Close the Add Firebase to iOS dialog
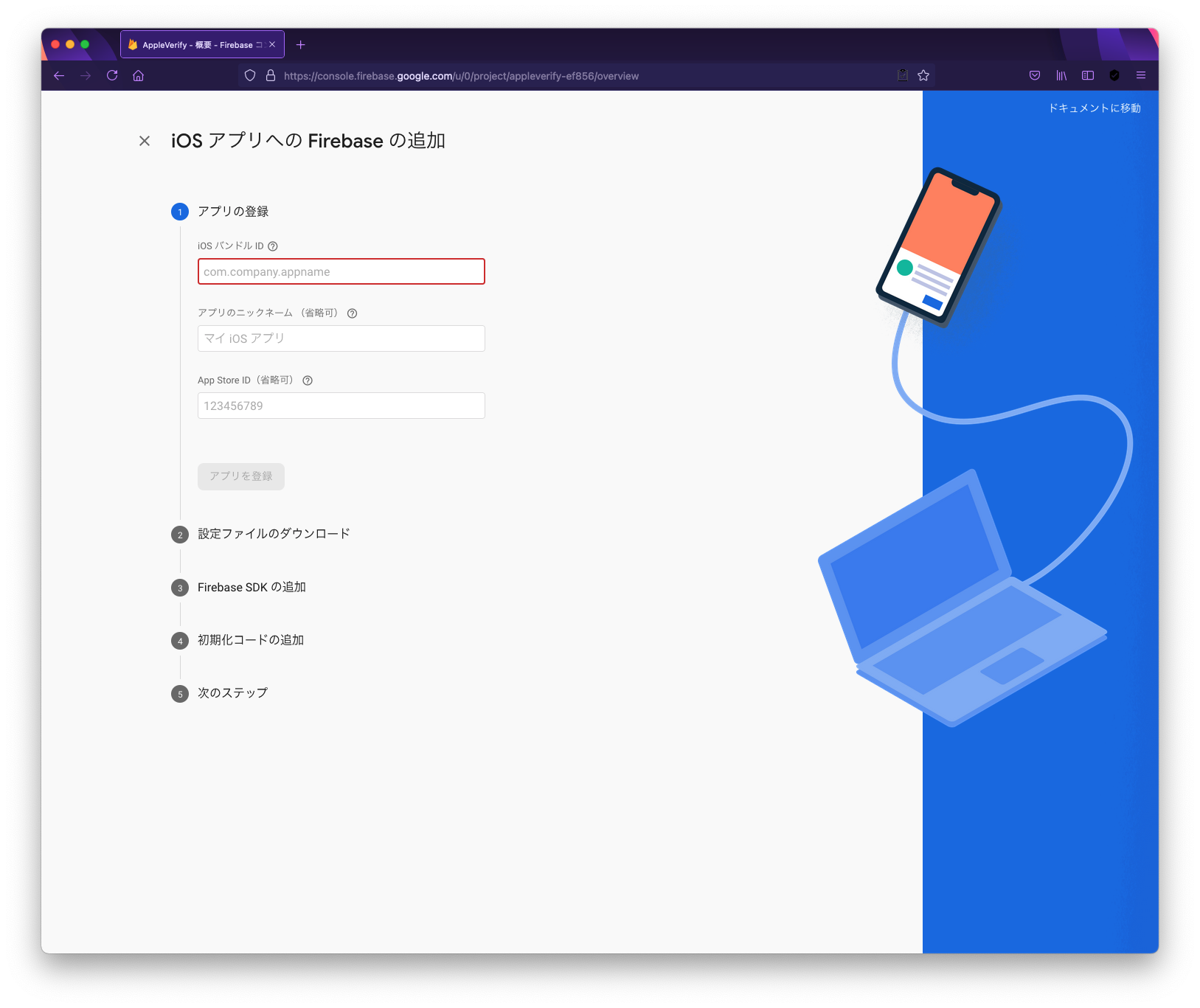This screenshot has width=1200, height=1008. (x=145, y=141)
